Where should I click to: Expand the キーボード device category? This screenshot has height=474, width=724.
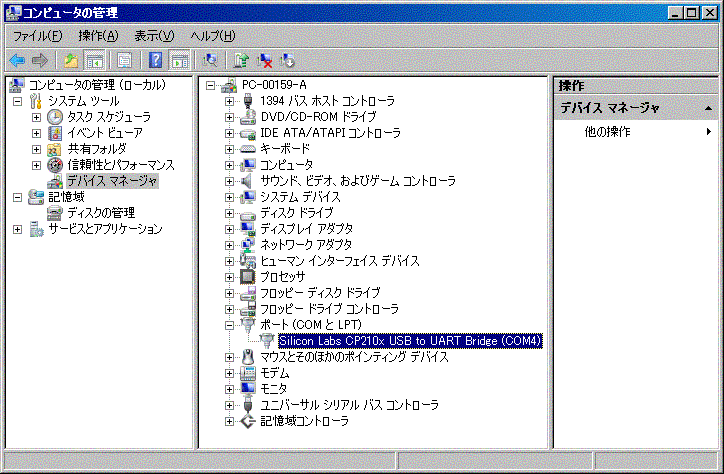click(x=230, y=148)
